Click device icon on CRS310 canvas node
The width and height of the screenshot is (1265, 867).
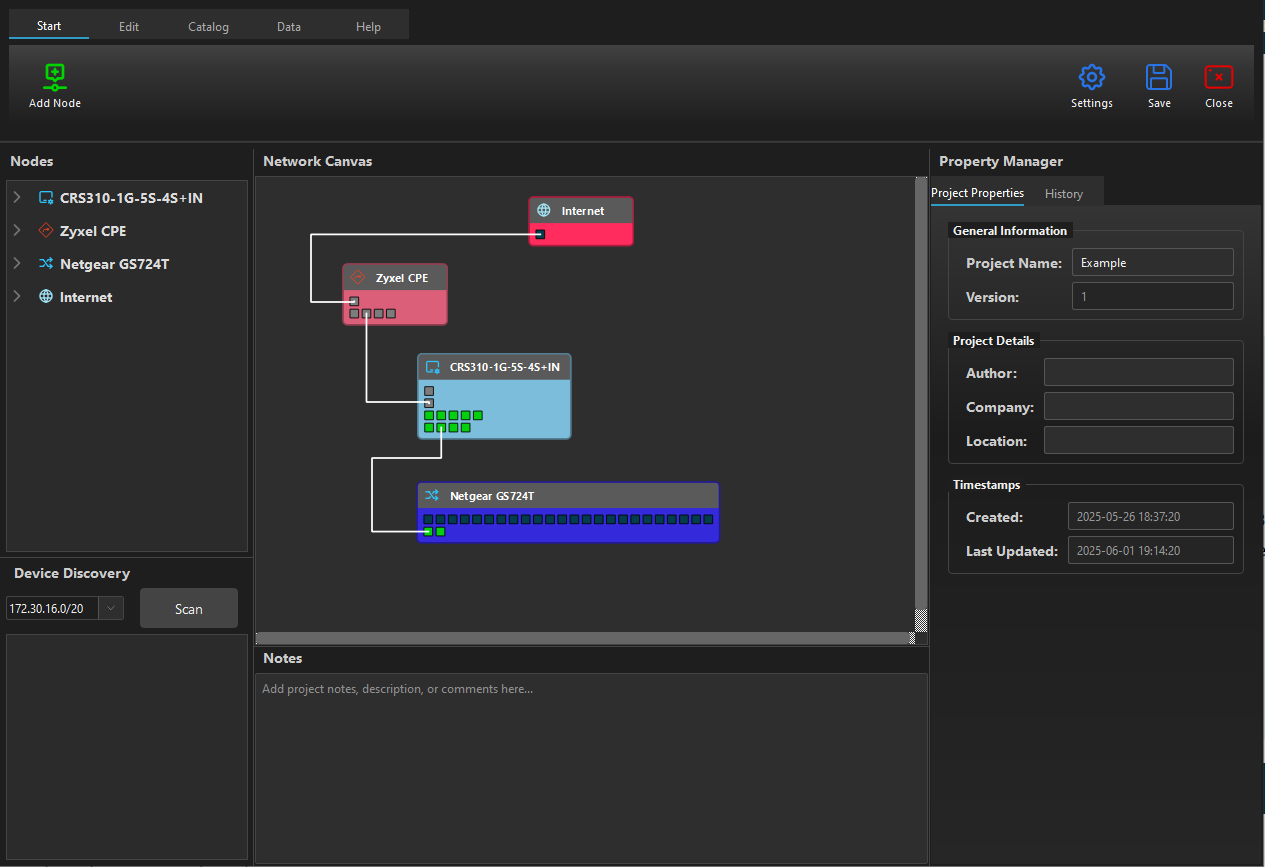[x=433, y=367]
